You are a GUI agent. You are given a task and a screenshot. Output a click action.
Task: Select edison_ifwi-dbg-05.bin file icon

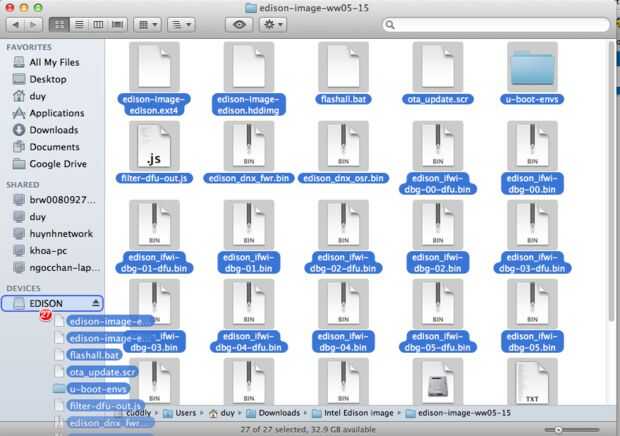click(x=532, y=304)
